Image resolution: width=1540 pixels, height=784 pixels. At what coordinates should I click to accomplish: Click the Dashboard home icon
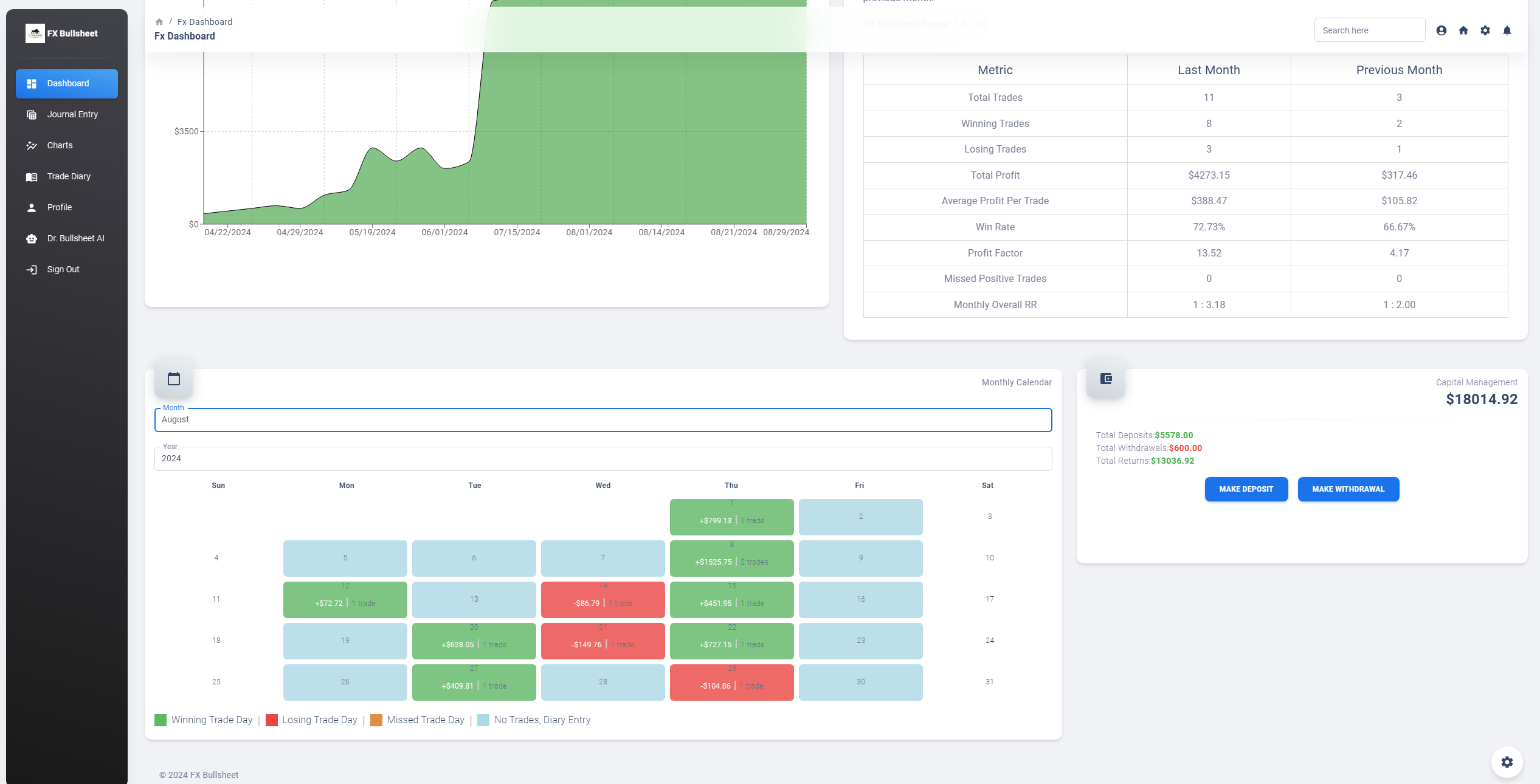(1463, 31)
